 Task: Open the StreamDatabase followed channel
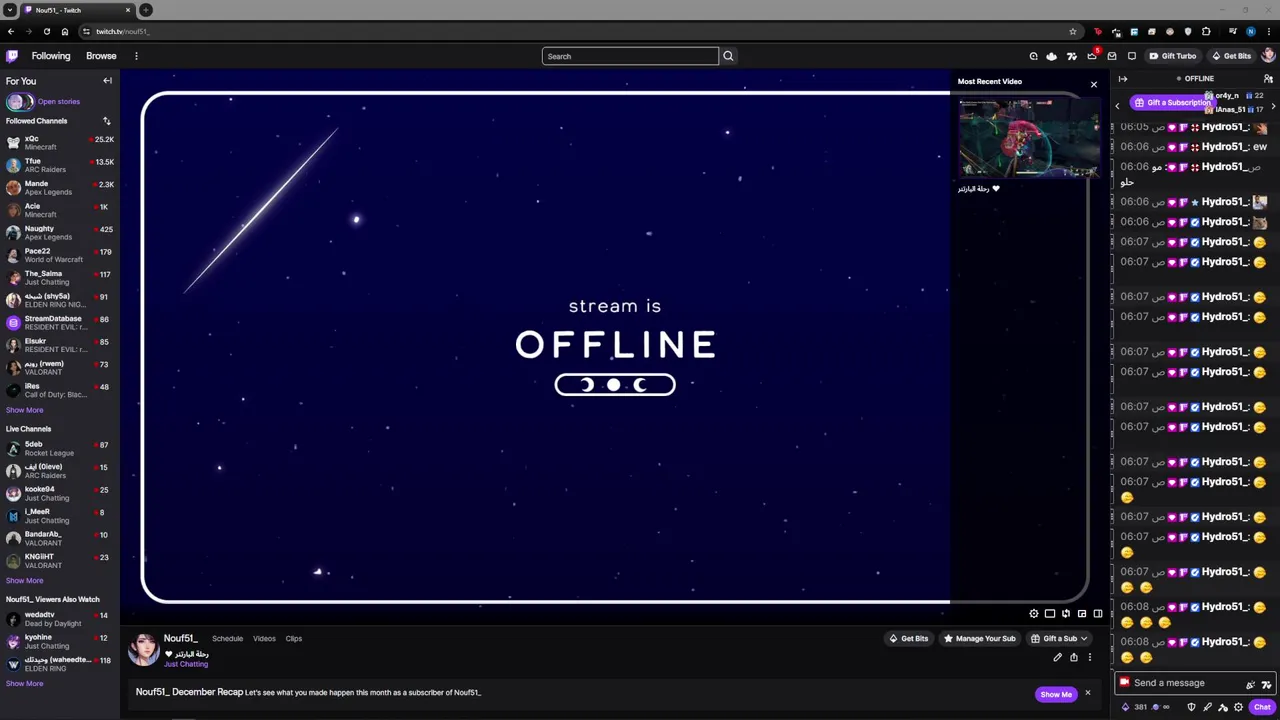[x=60, y=323]
